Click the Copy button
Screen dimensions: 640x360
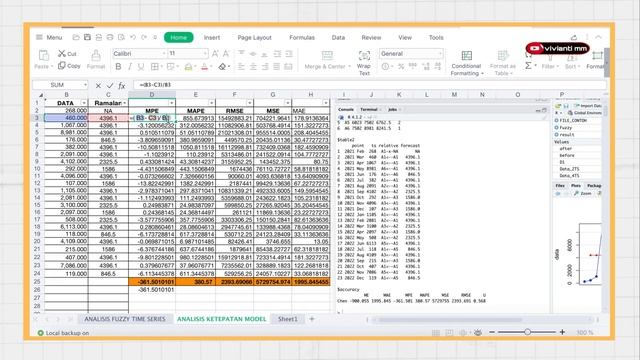(x=69, y=66)
